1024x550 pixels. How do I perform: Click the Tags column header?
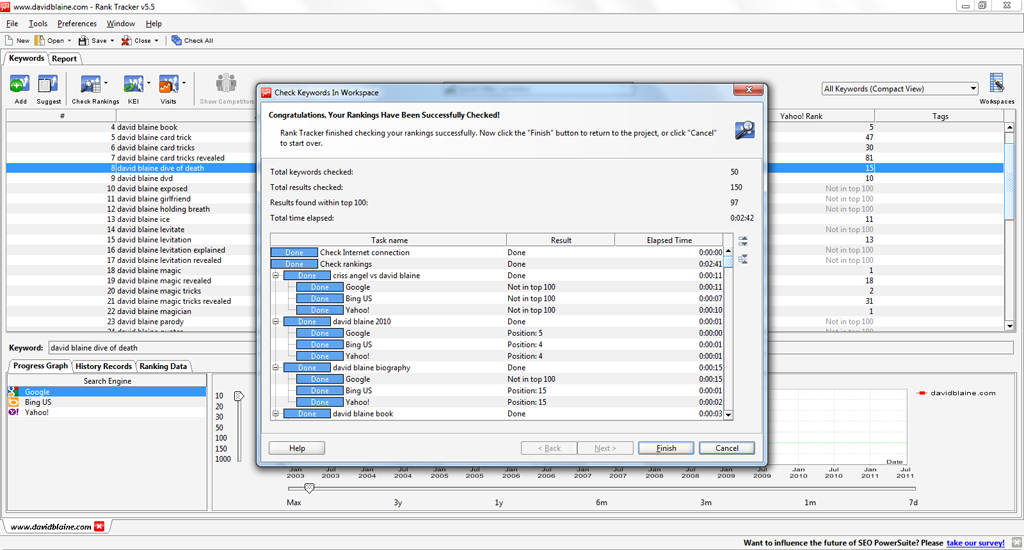tap(940, 116)
